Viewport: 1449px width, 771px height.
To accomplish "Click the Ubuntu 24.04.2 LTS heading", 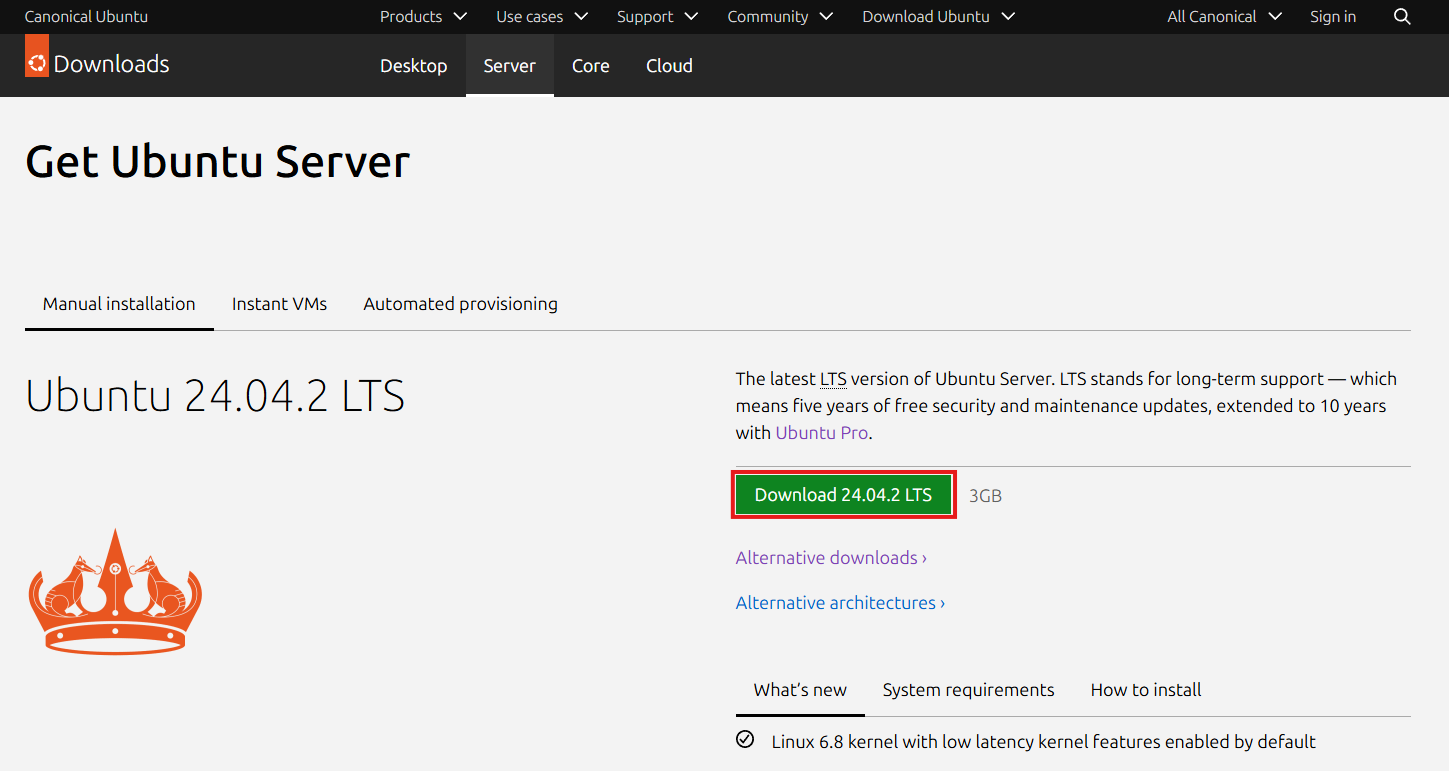I will [215, 396].
